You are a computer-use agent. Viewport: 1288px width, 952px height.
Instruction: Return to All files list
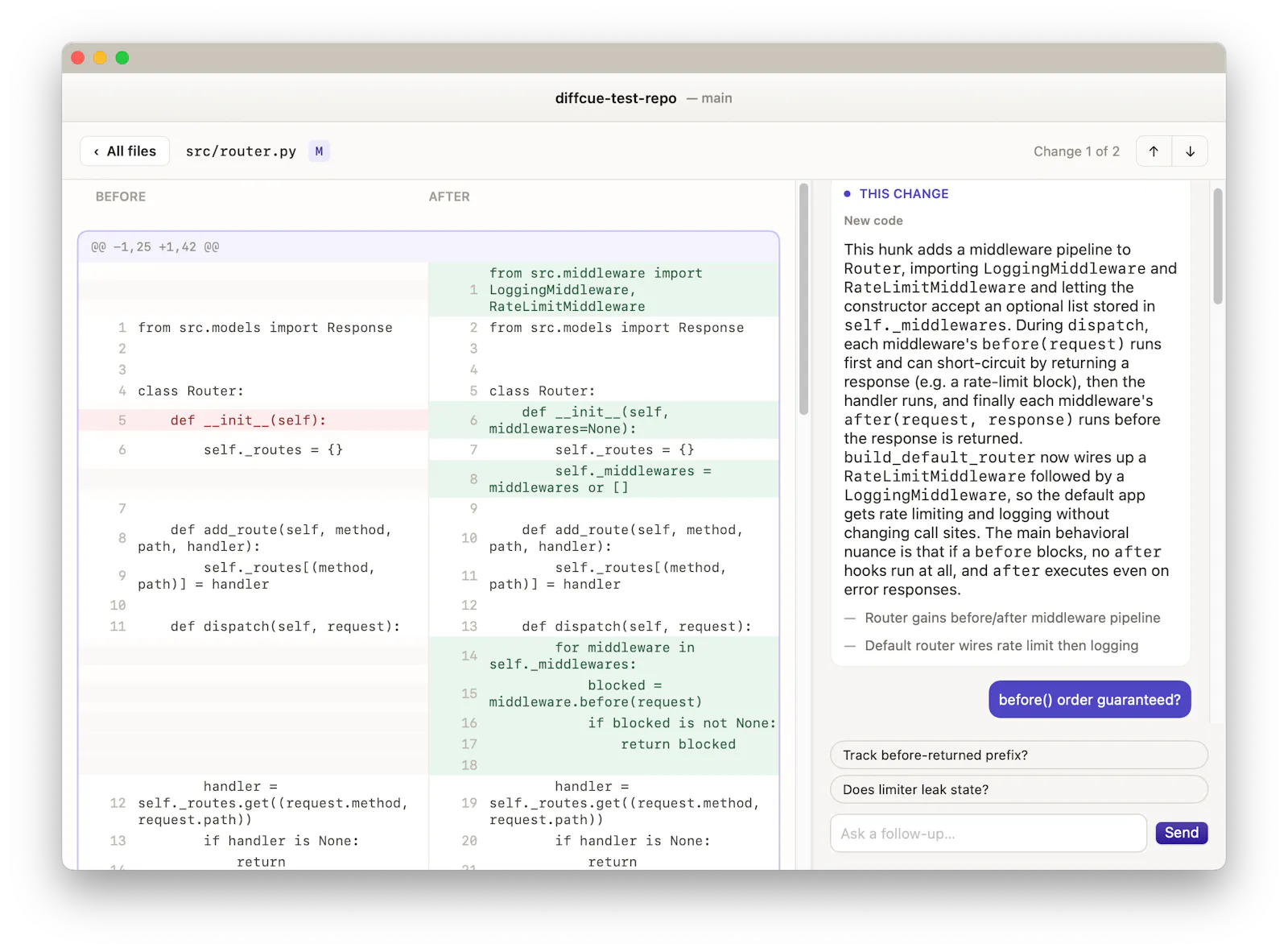point(125,151)
